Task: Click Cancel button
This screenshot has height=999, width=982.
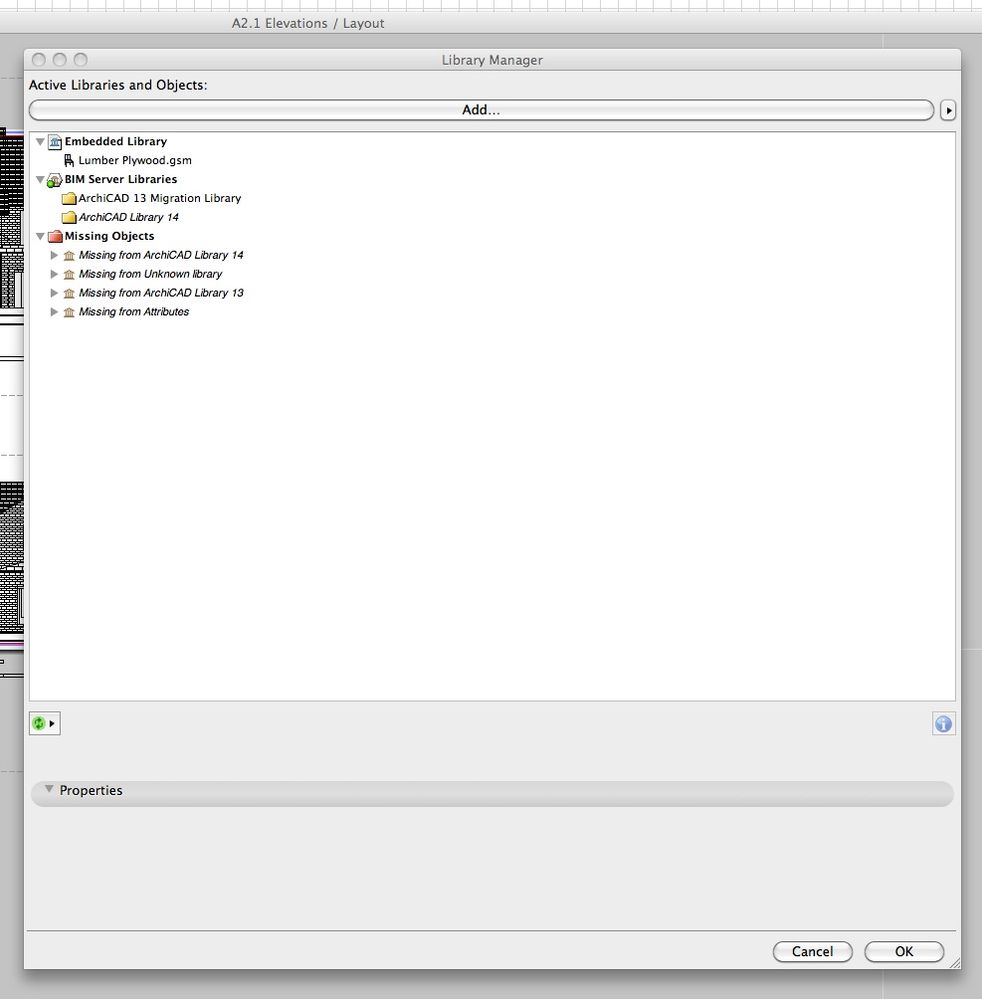Action: click(812, 951)
